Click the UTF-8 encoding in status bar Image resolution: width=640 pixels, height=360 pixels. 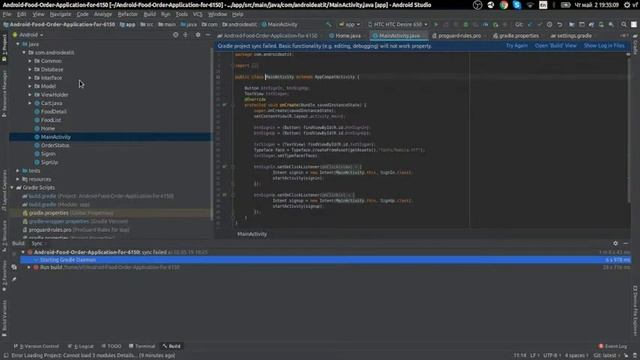[x=552, y=356]
